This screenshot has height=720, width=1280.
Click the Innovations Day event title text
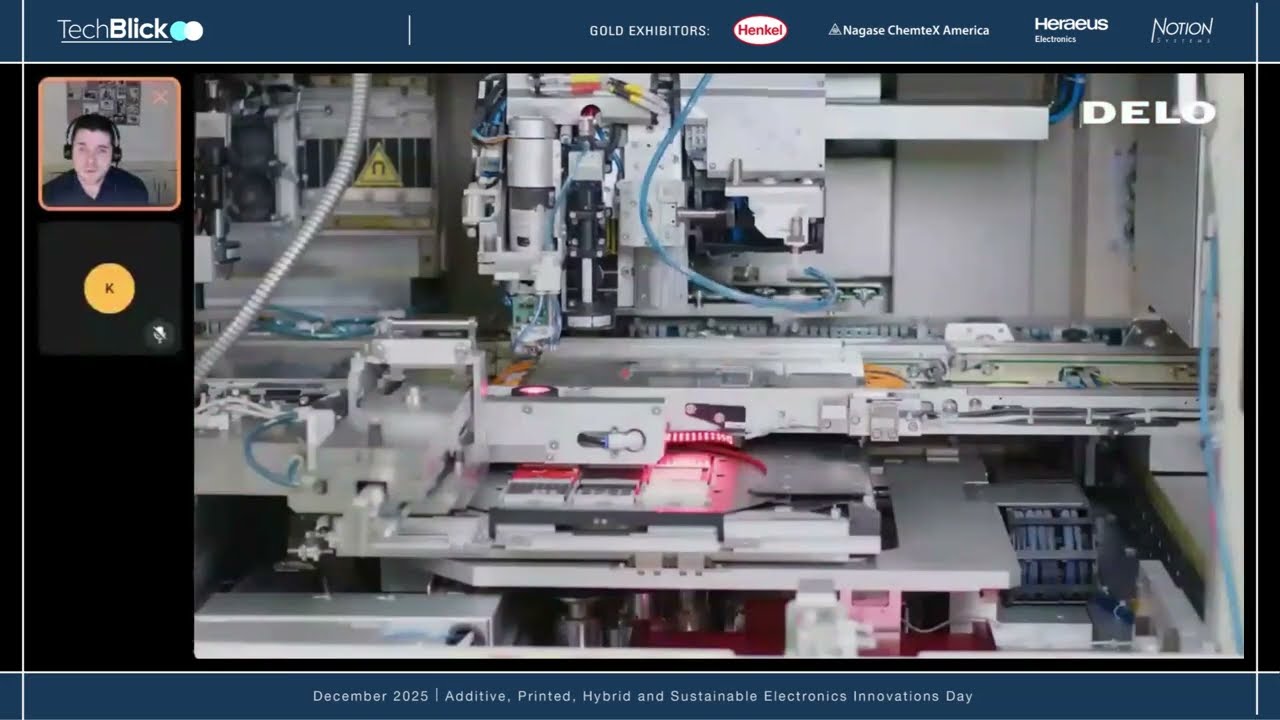point(709,696)
